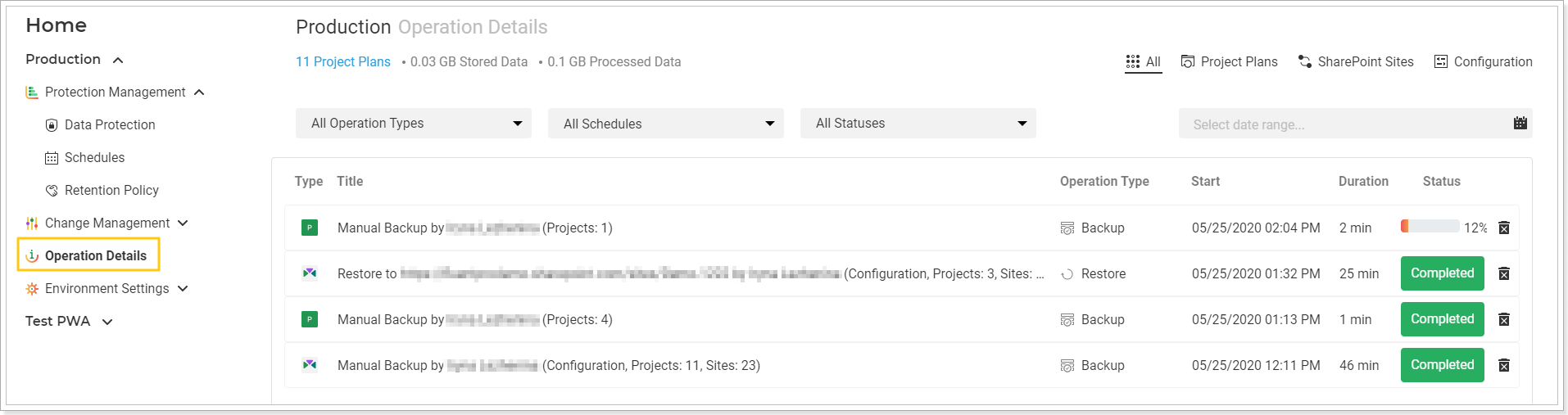Click the green project icon of first backup

[x=310, y=228]
